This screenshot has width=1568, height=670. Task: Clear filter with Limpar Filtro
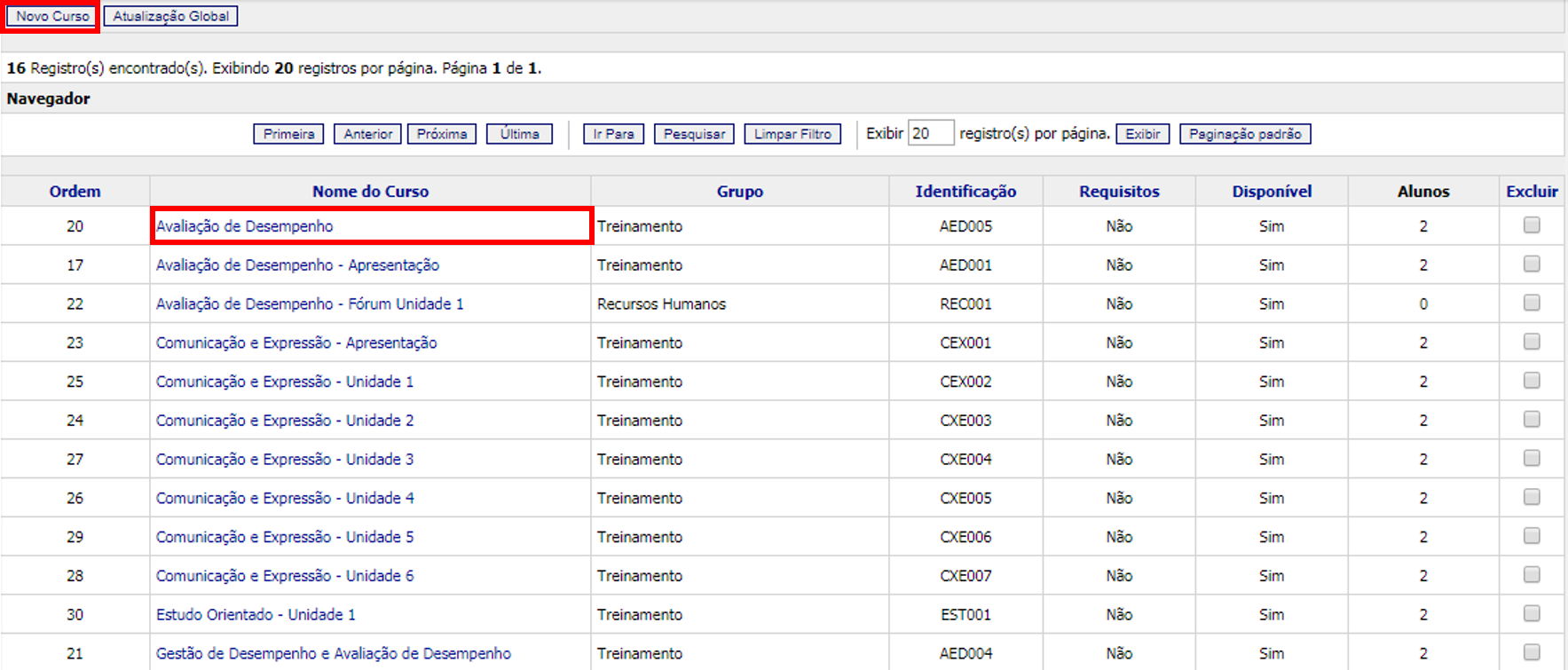point(792,134)
